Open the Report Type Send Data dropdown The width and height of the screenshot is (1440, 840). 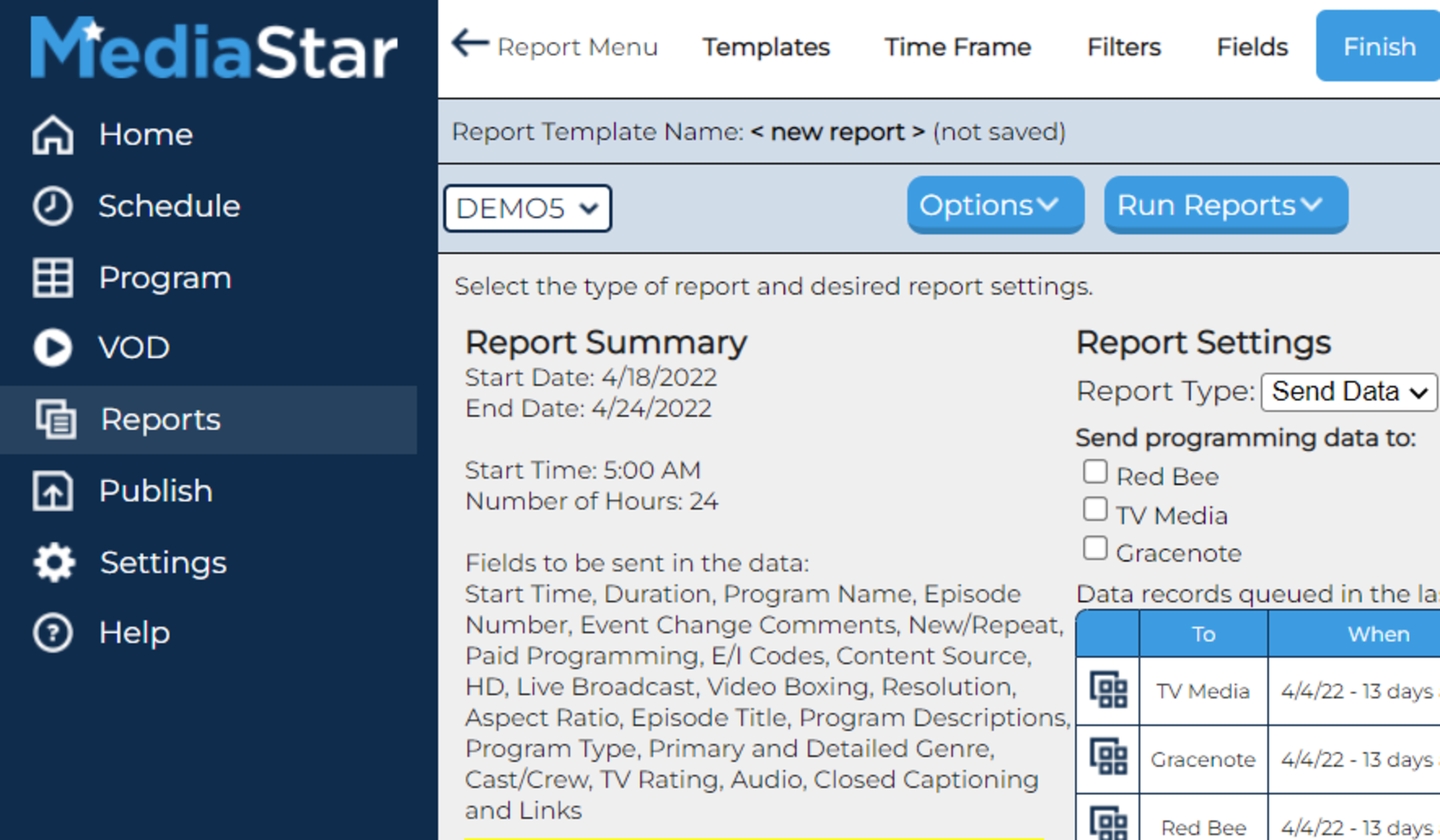tap(1349, 392)
